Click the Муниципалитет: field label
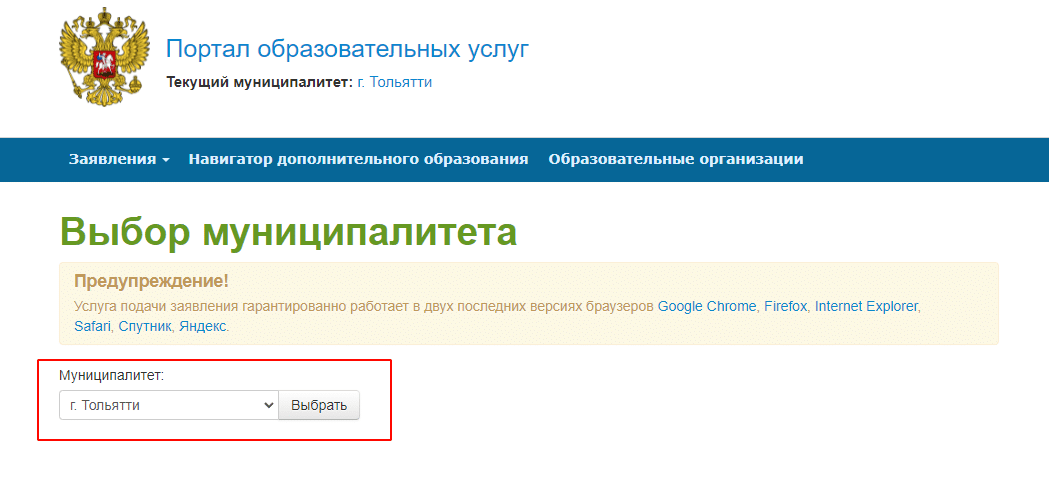This screenshot has height=487, width=1049. (111, 375)
